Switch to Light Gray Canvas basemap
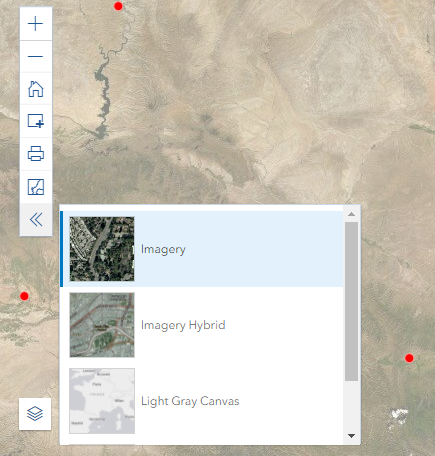This screenshot has width=435, height=456. (202, 401)
